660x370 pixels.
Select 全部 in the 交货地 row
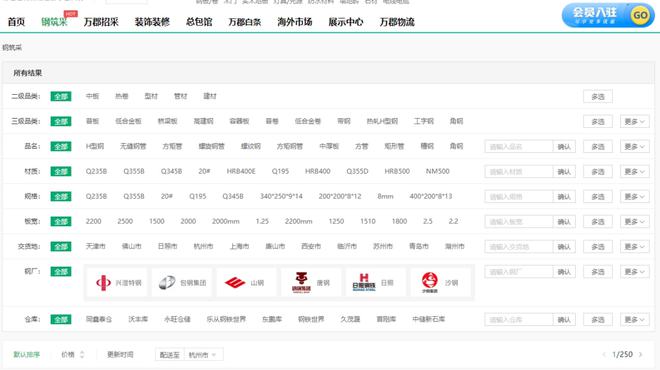point(61,246)
